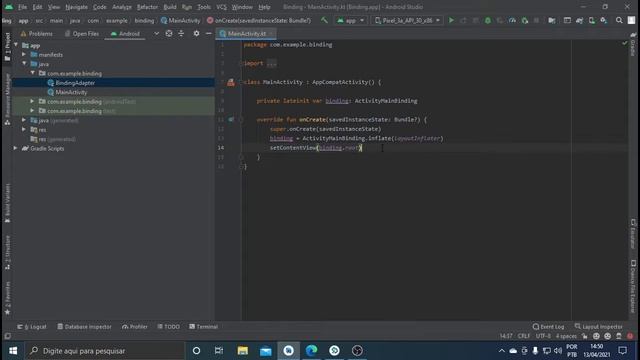Open the File menu
This screenshot has width=640, height=360.
tap(22, 7)
